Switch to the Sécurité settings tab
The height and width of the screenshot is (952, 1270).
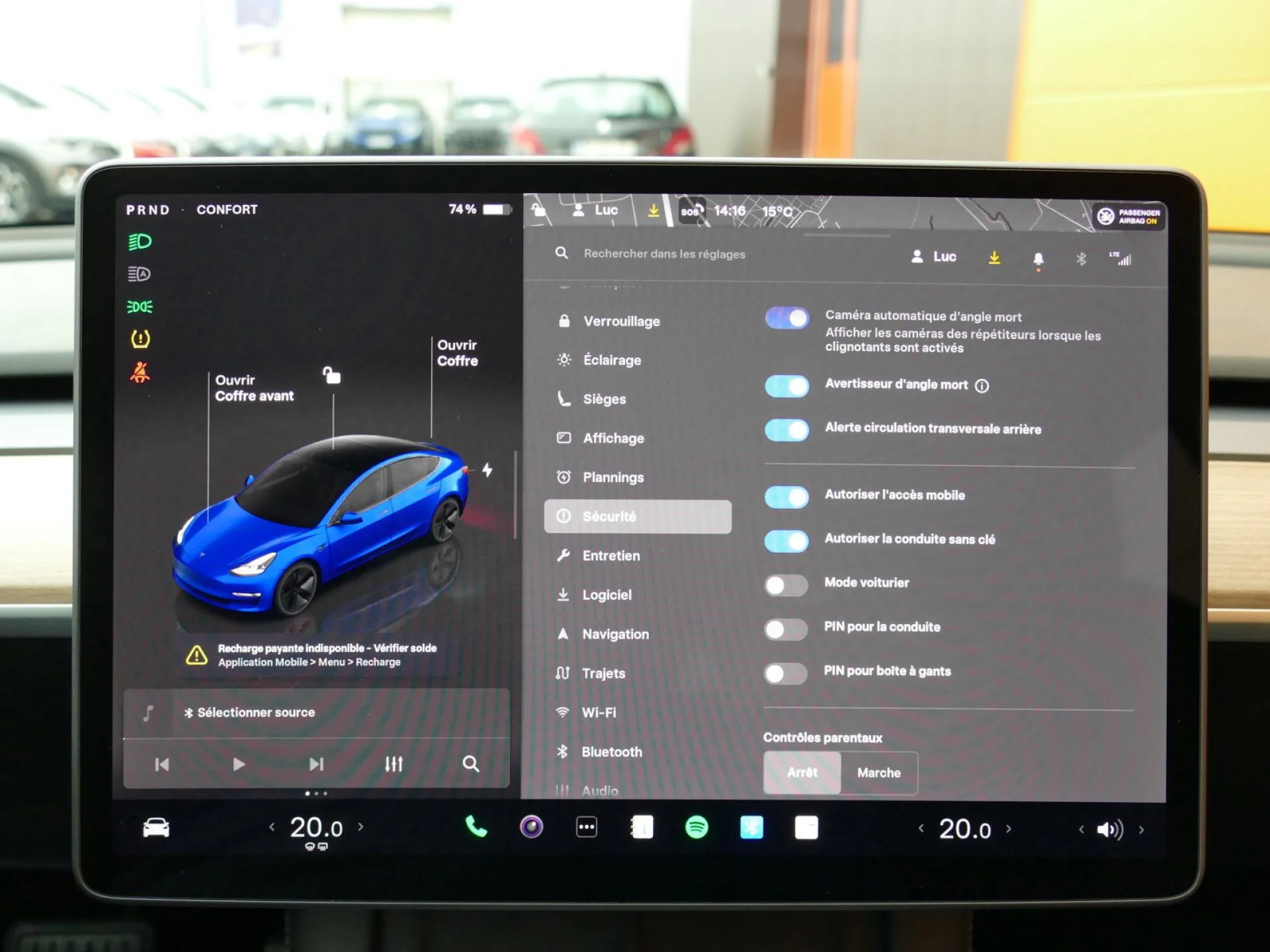tap(611, 516)
